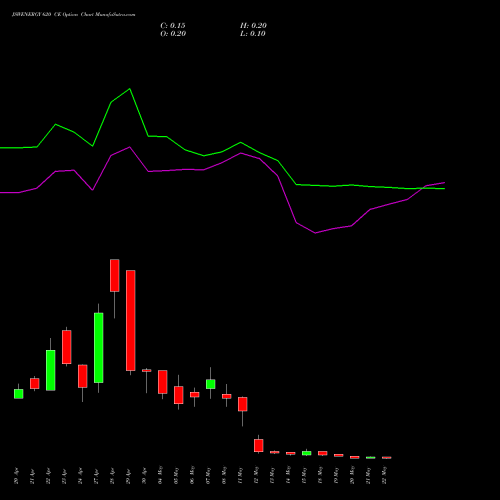Click the '30 Apr' date axis label
The height and width of the screenshot is (500, 500).
[x=145, y=477]
